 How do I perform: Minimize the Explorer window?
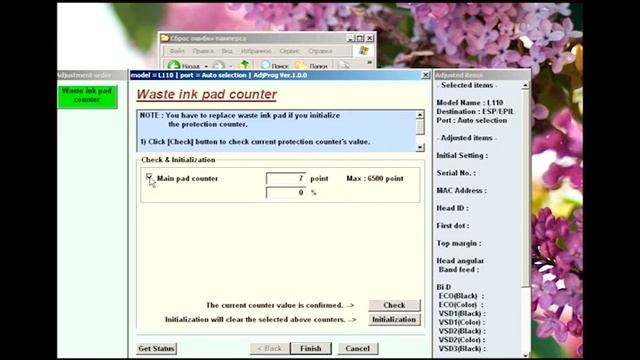coord(350,38)
